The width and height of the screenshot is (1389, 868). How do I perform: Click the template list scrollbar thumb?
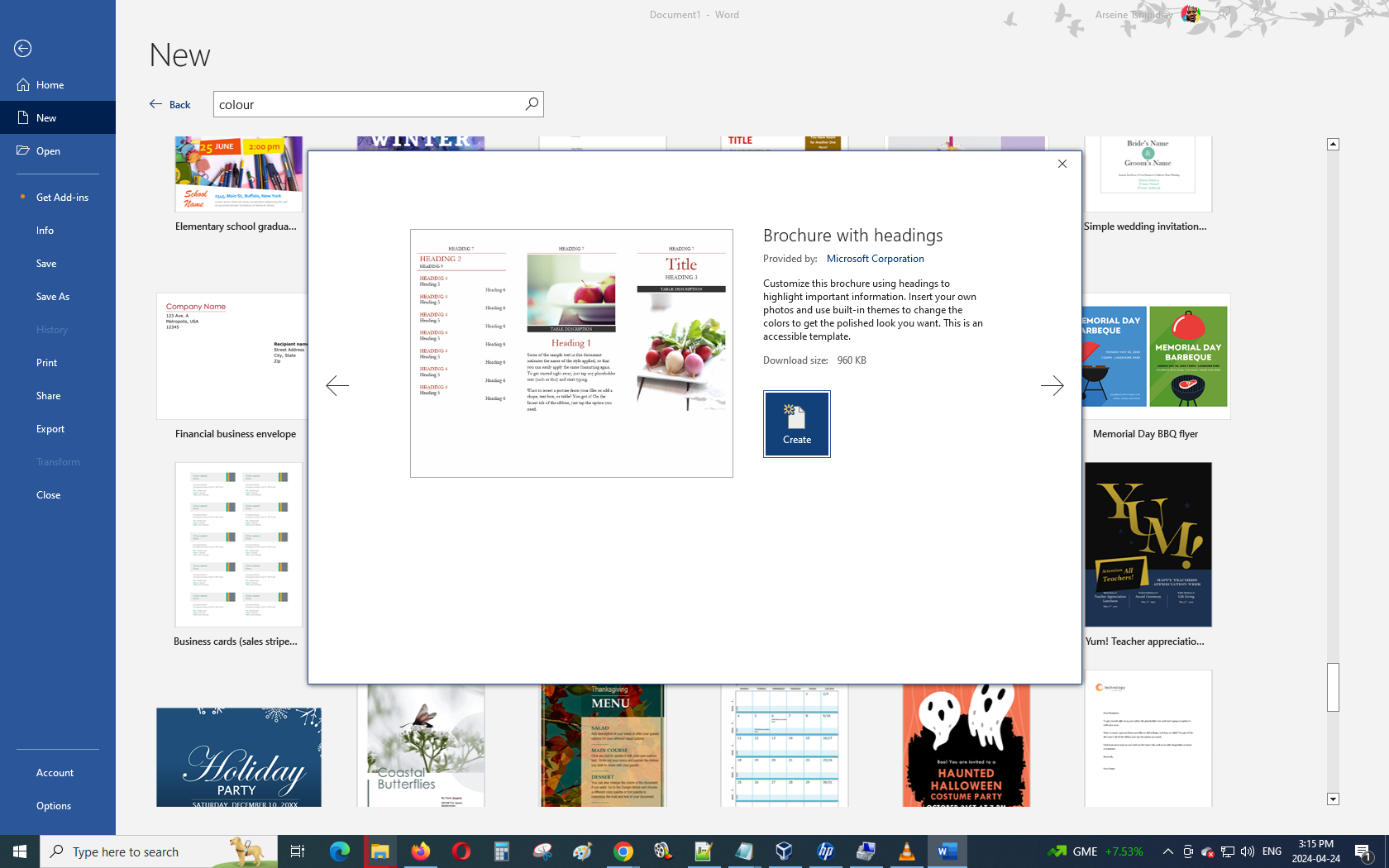(x=1333, y=686)
